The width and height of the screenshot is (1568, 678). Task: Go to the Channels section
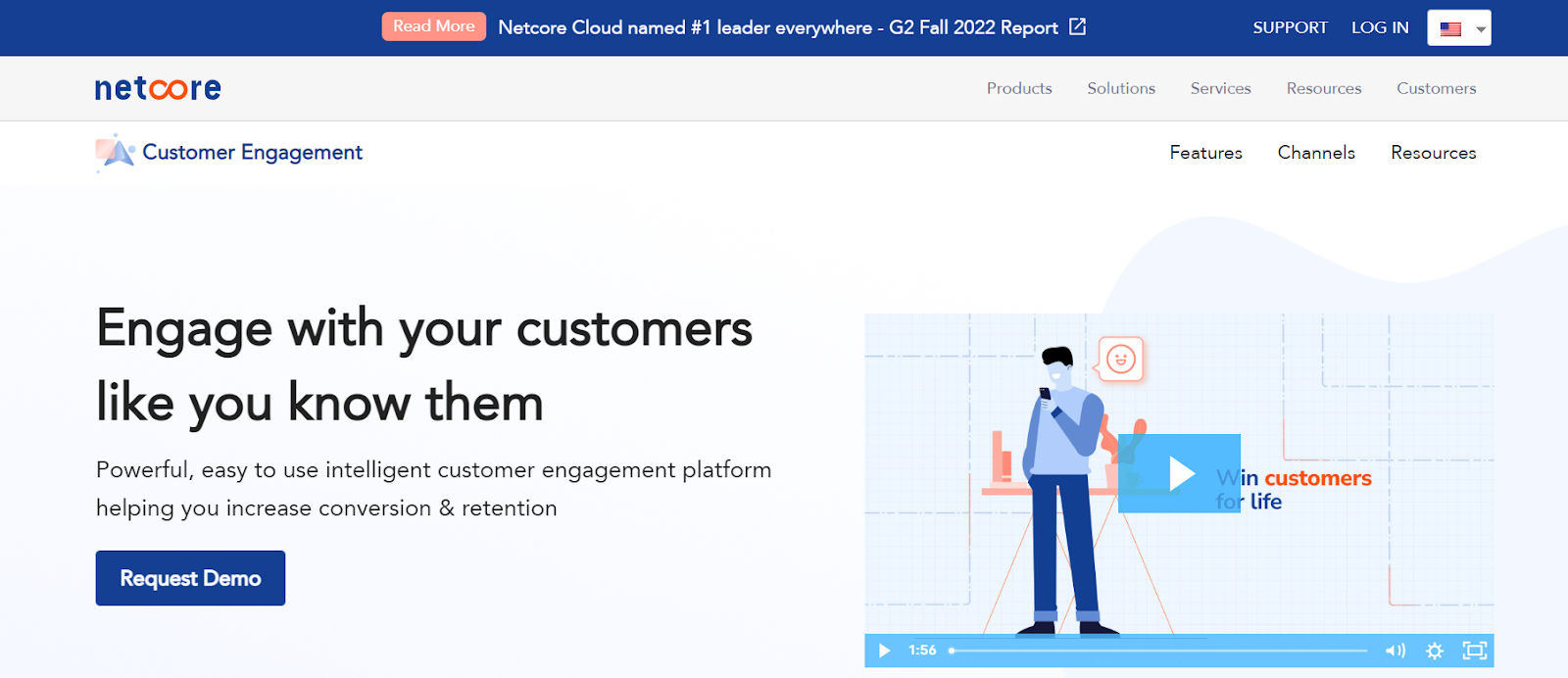[x=1316, y=153]
